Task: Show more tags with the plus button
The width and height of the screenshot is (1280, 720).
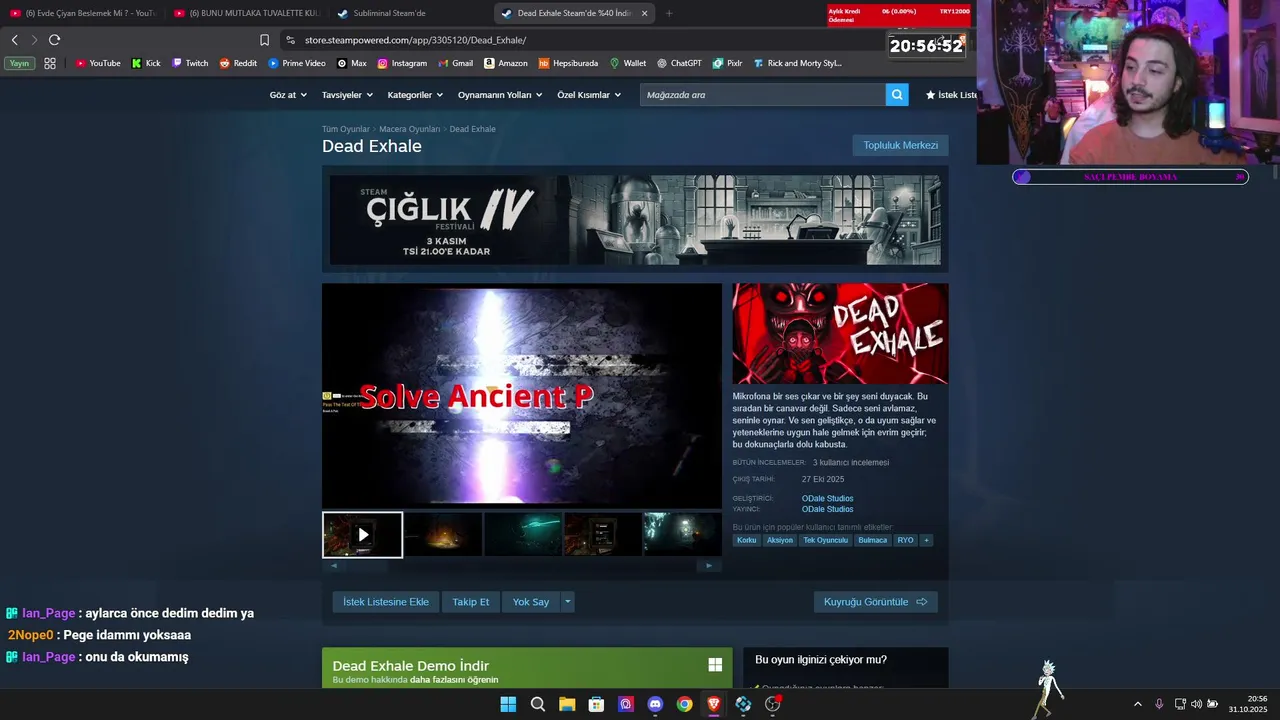Action: [x=926, y=540]
